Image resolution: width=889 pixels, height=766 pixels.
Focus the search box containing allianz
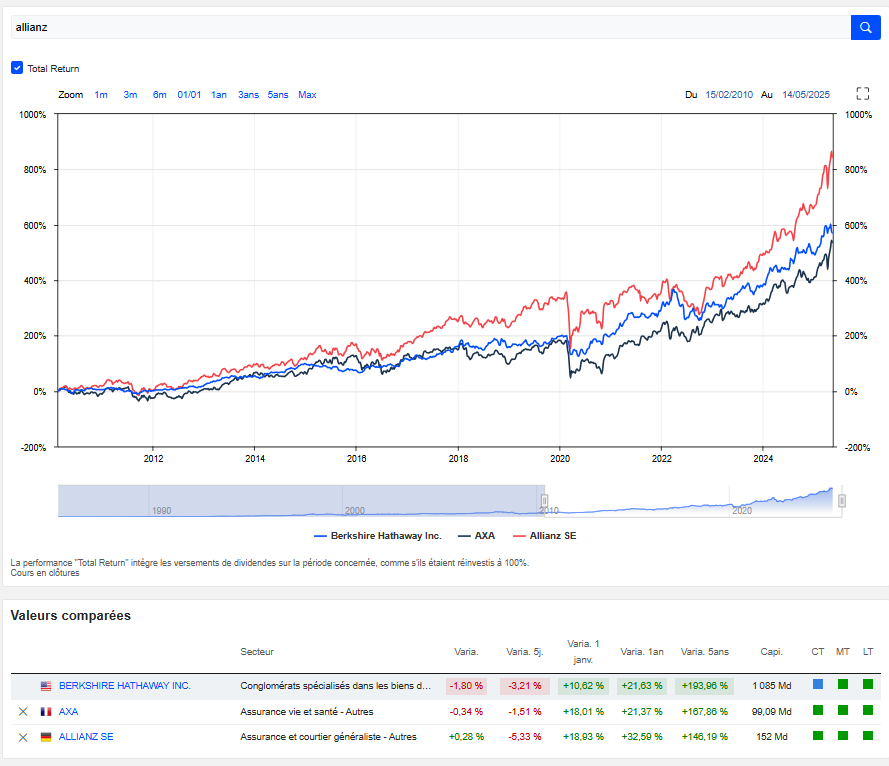pyautogui.click(x=431, y=27)
